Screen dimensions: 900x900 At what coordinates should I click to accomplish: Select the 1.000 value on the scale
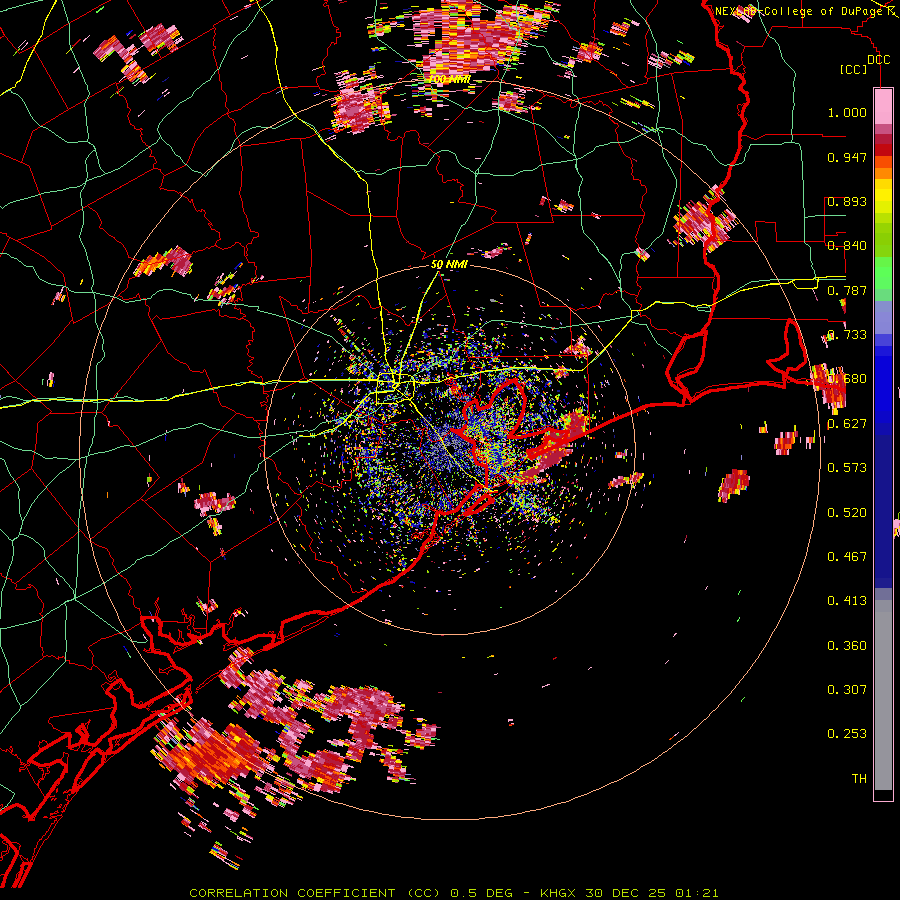pyautogui.click(x=847, y=112)
